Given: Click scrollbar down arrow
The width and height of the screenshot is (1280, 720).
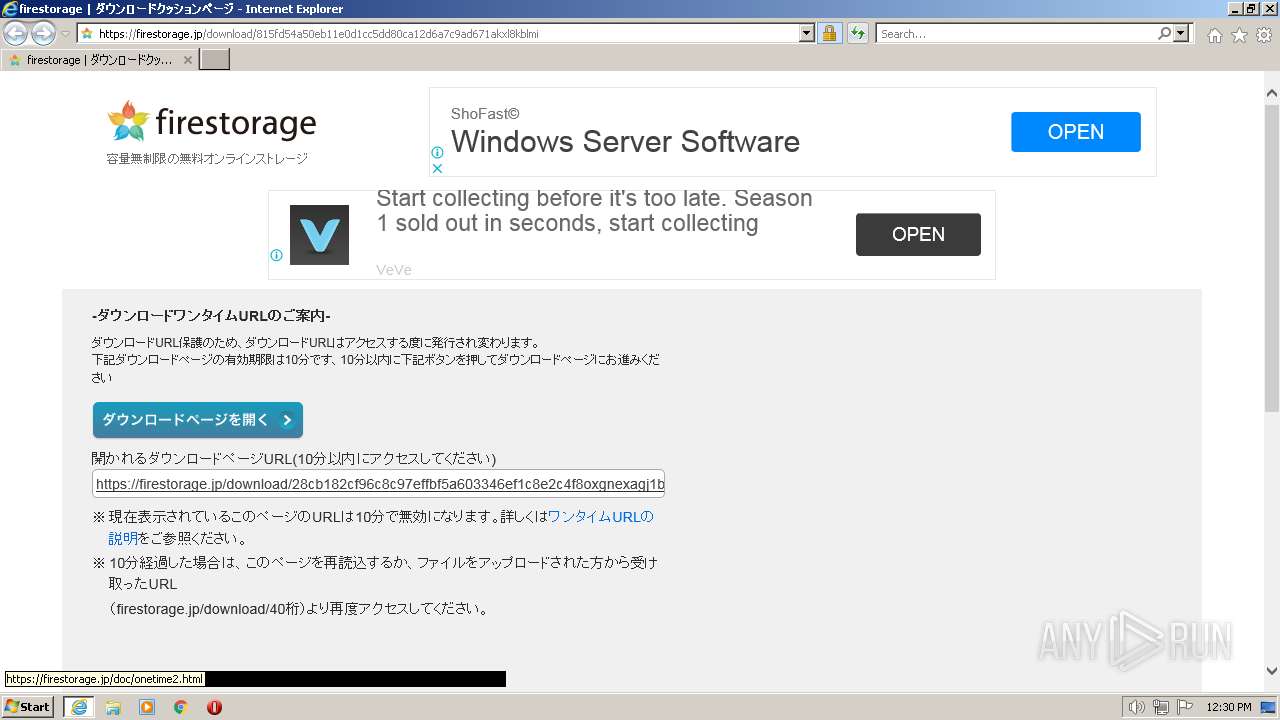Looking at the screenshot, I should (x=1271, y=672).
